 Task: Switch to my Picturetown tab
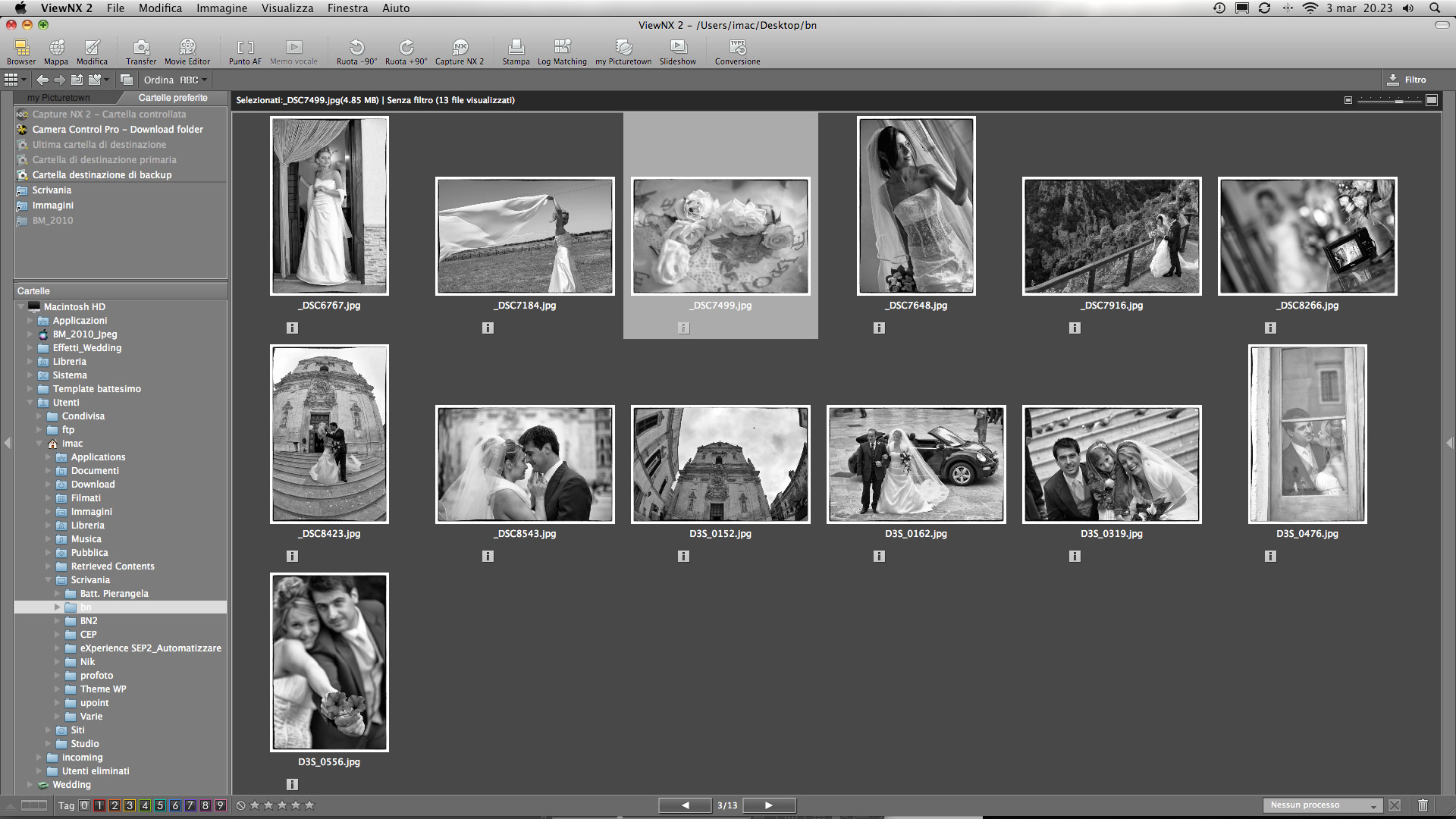61,98
